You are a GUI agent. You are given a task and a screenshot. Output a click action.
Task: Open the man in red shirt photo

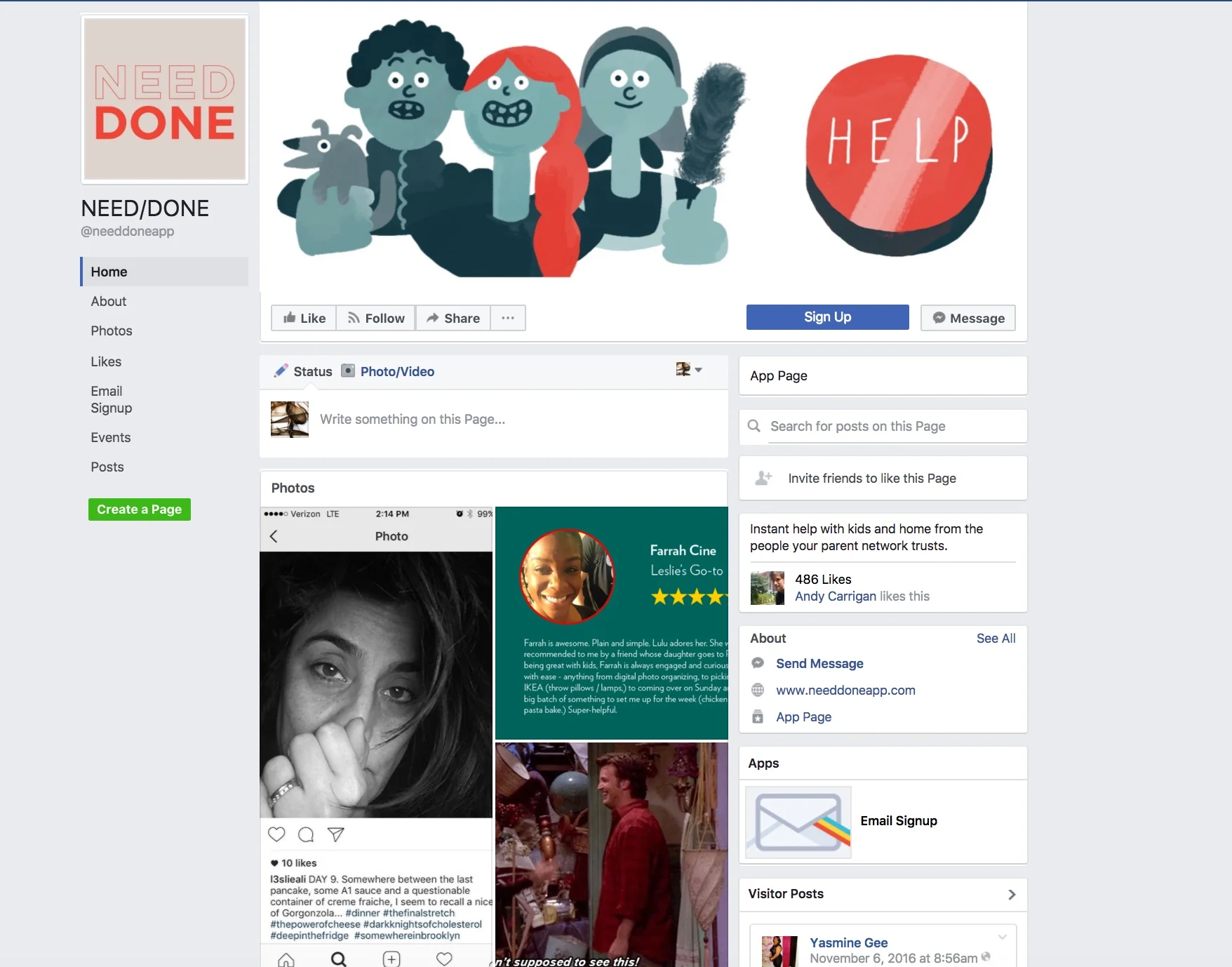(612, 855)
